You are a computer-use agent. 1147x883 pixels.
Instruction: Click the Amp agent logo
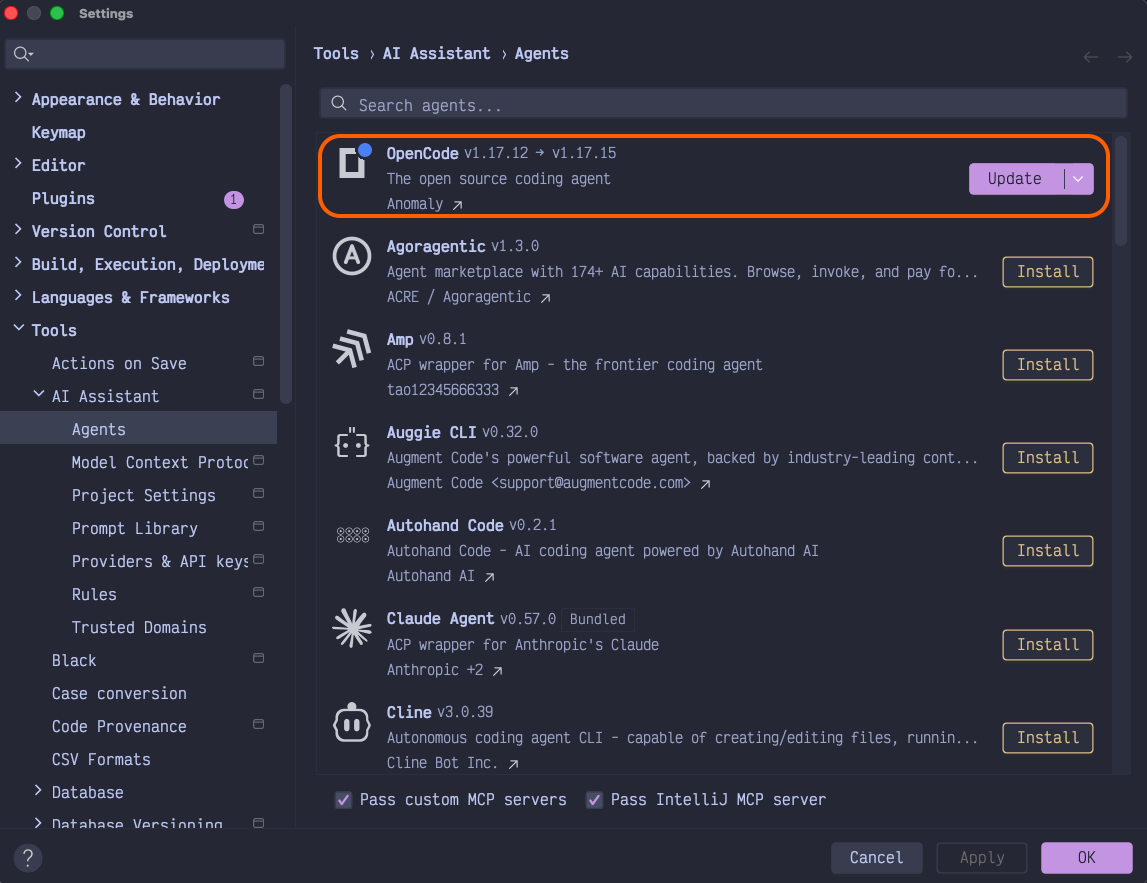click(352, 349)
